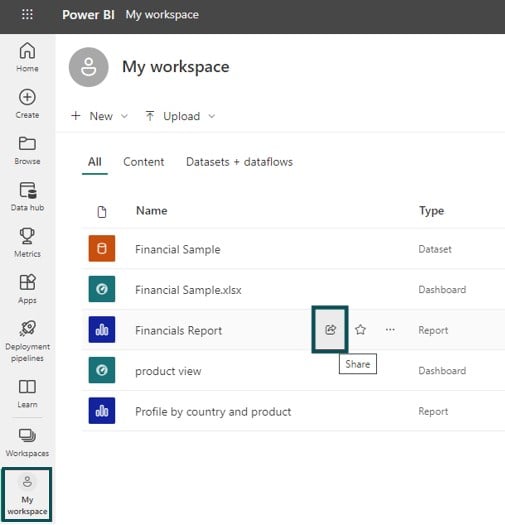Switch to Datasets + dataflows tab
Viewport: 505px width, 525px height.
(239, 162)
